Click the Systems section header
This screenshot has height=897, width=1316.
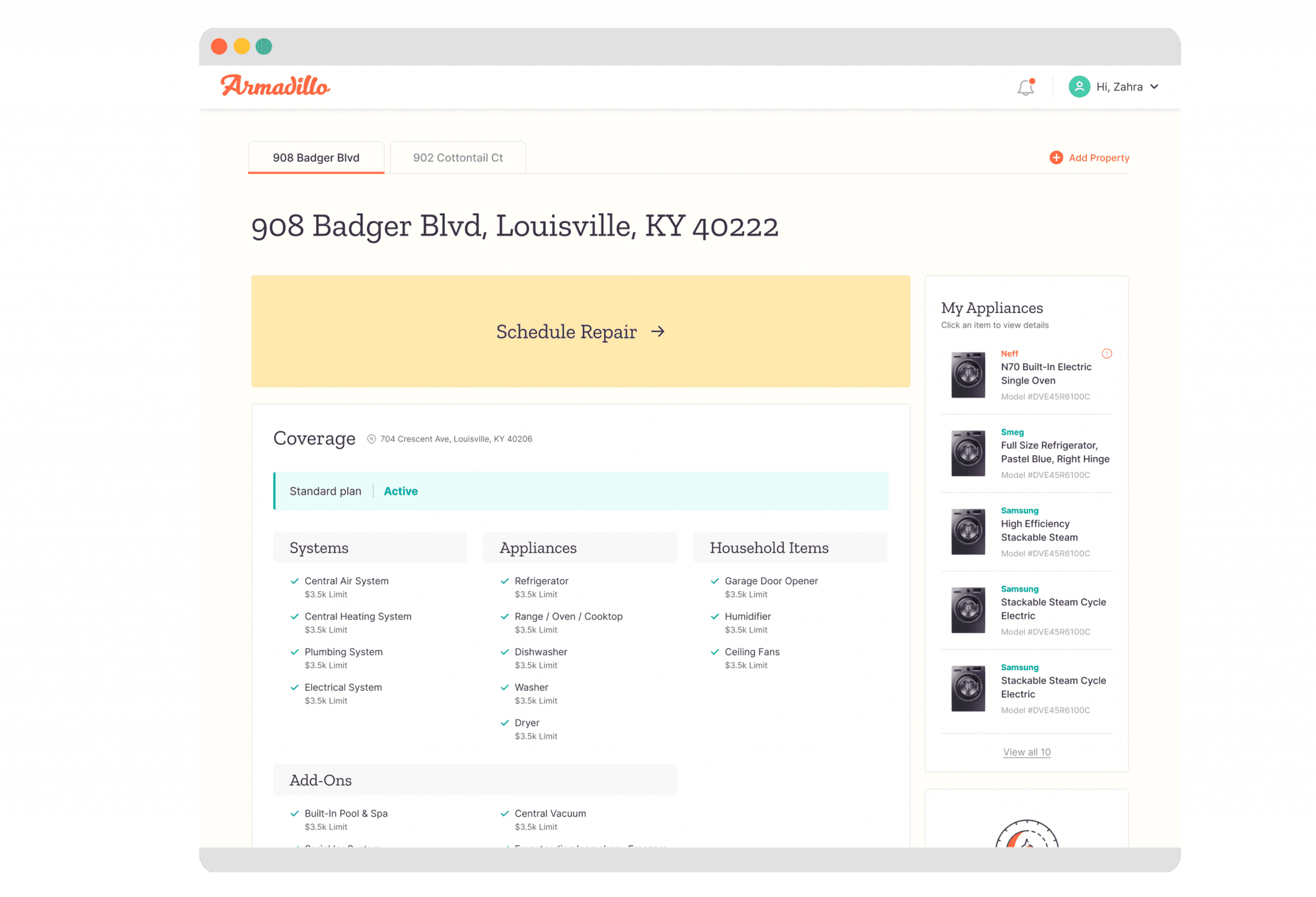(370, 547)
